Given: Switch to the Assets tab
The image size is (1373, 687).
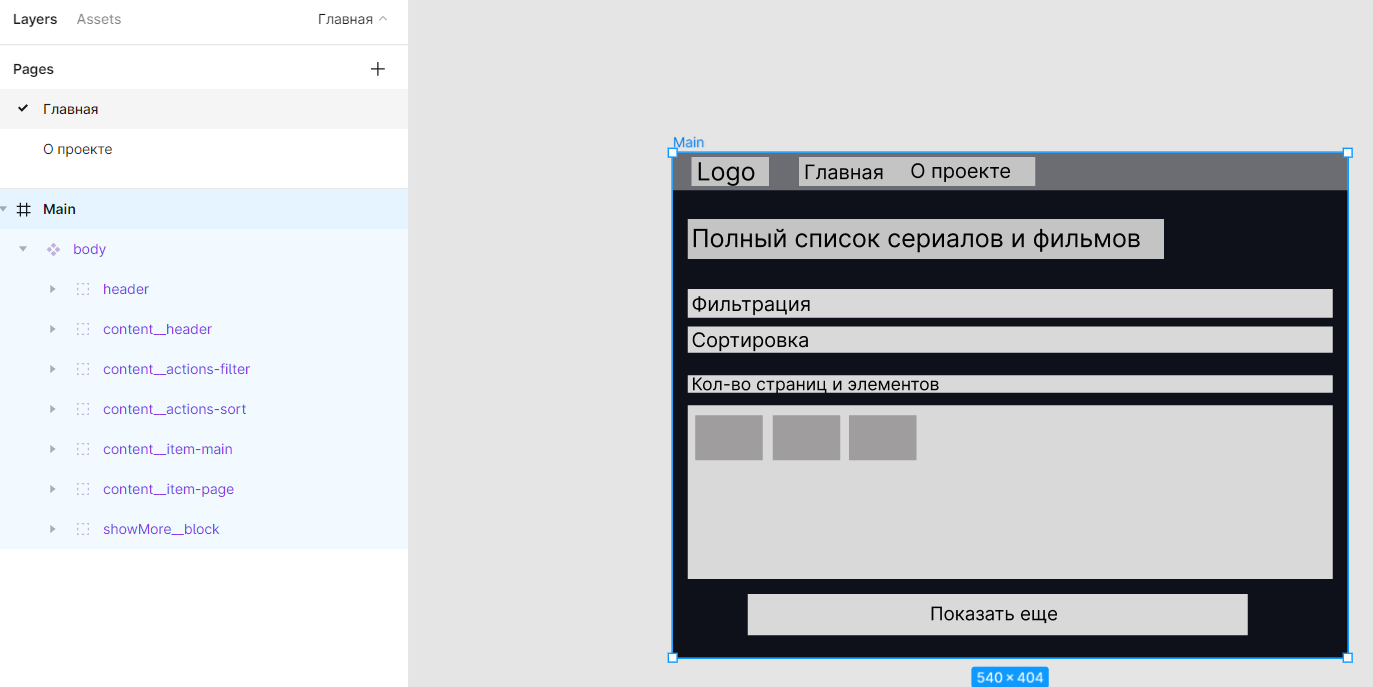Looking at the screenshot, I should (x=98, y=18).
